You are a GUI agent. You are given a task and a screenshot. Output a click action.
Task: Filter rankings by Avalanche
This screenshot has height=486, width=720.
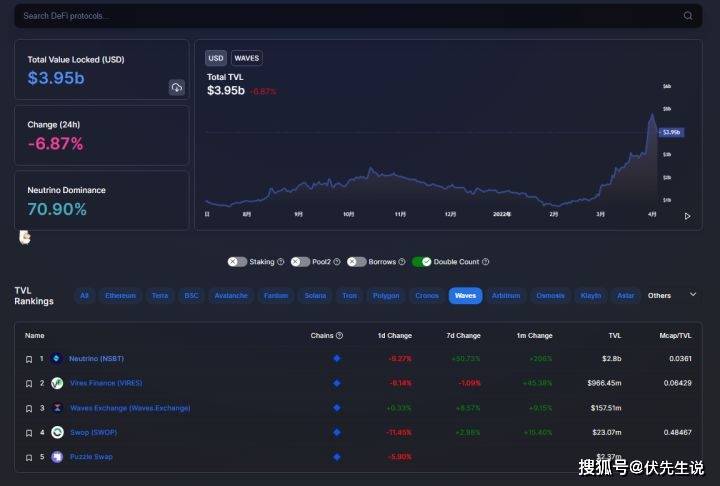[231, 295]
